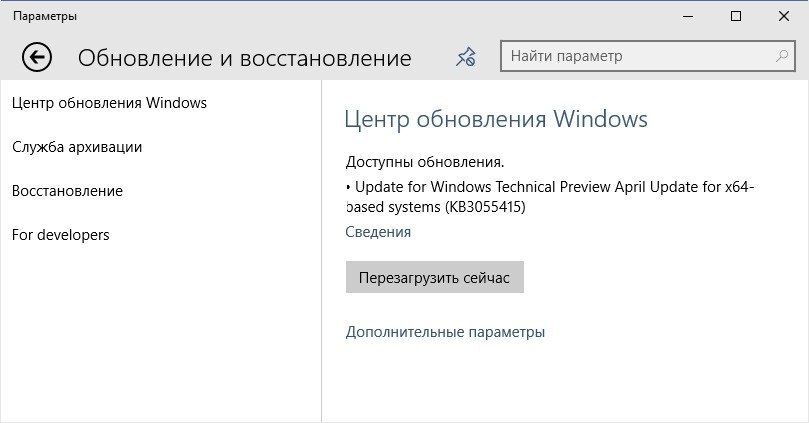Screen dimensions: 809x423
Task: Open the Сведения link
Action: point(378,232)
